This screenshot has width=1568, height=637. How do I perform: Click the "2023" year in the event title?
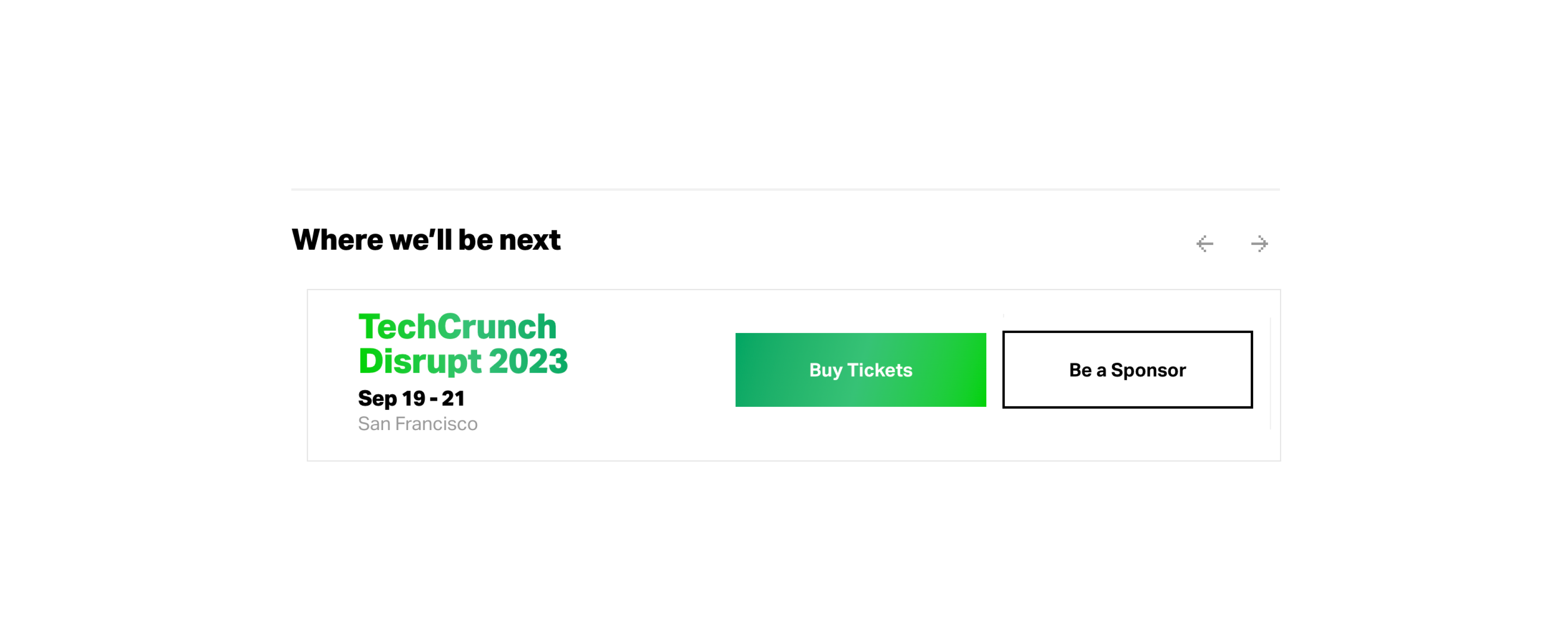point(528,361)
